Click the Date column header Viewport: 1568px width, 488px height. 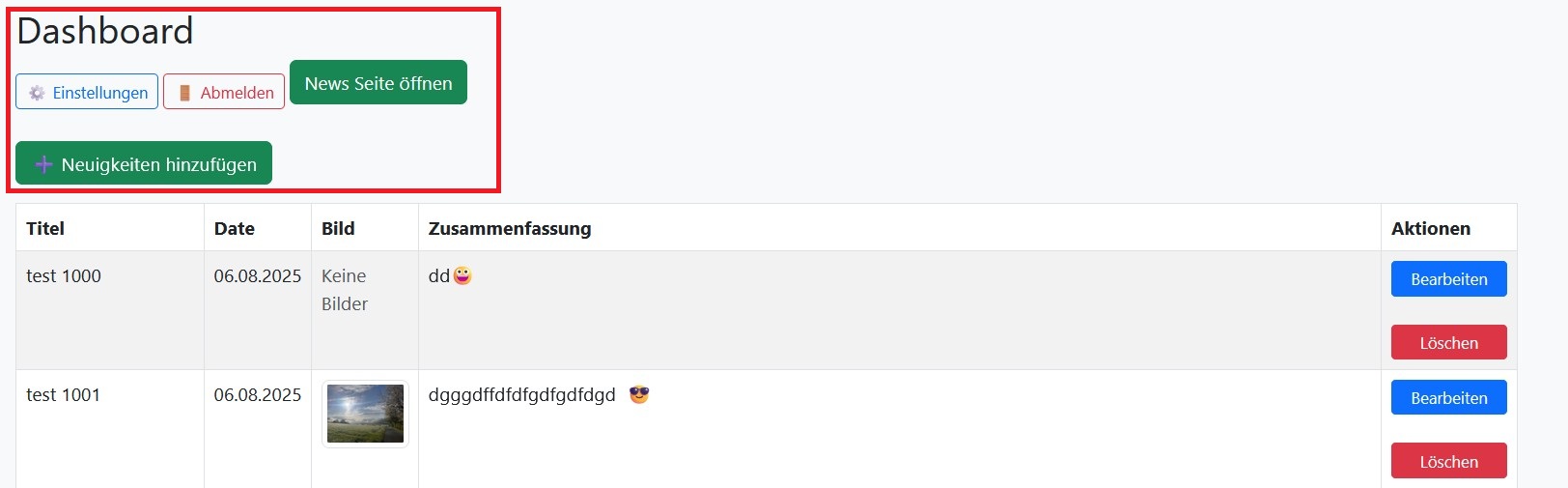pos(235,229)
